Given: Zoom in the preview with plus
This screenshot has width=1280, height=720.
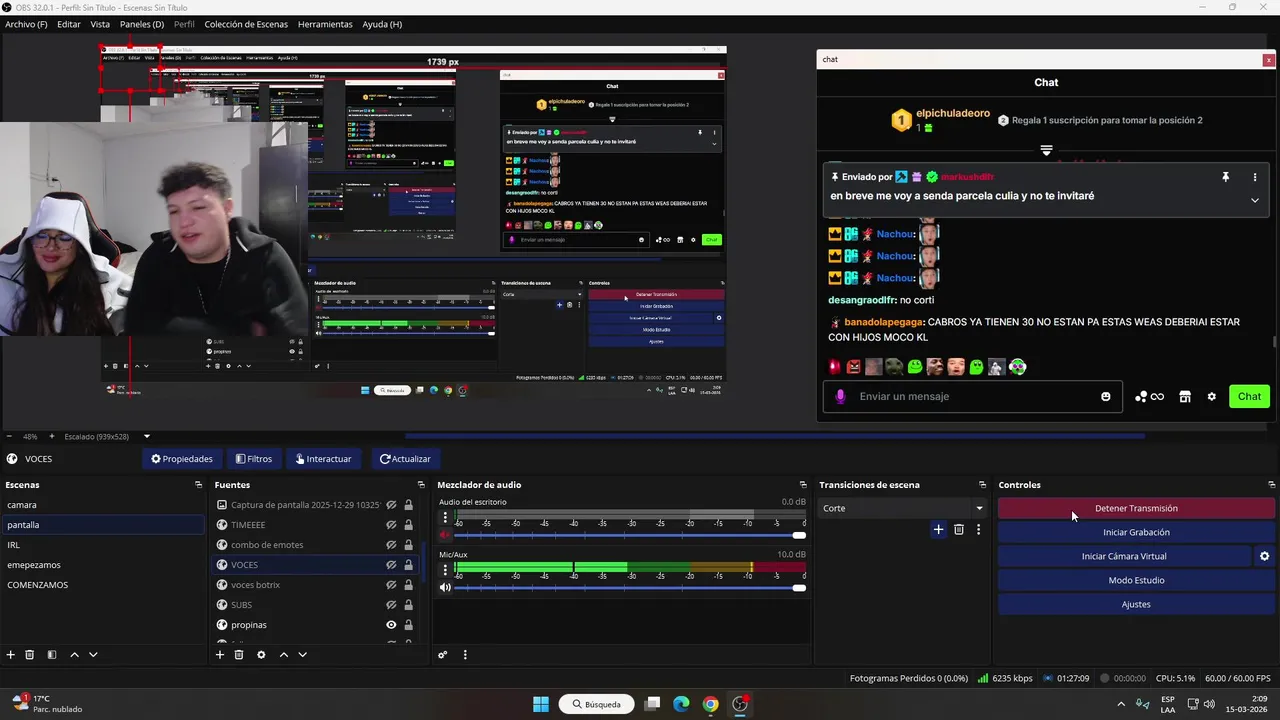Looking at the screenshot, I should [x=52, y=436].
